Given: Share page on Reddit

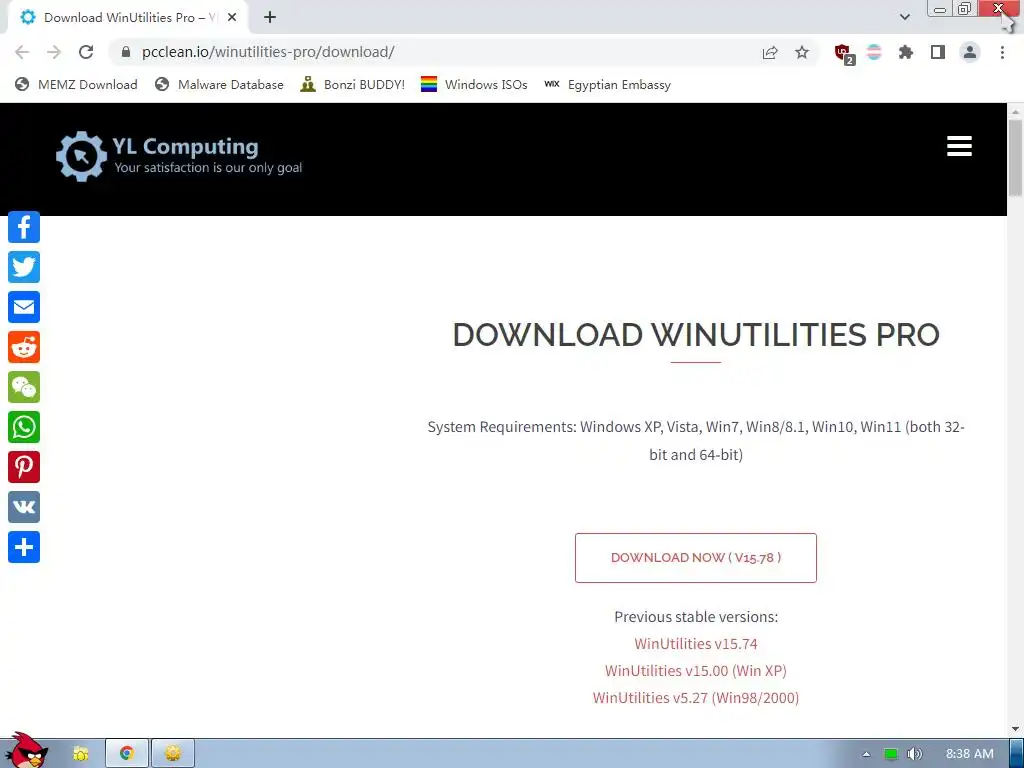Looking at the screenshot, I should click(24, 347).
